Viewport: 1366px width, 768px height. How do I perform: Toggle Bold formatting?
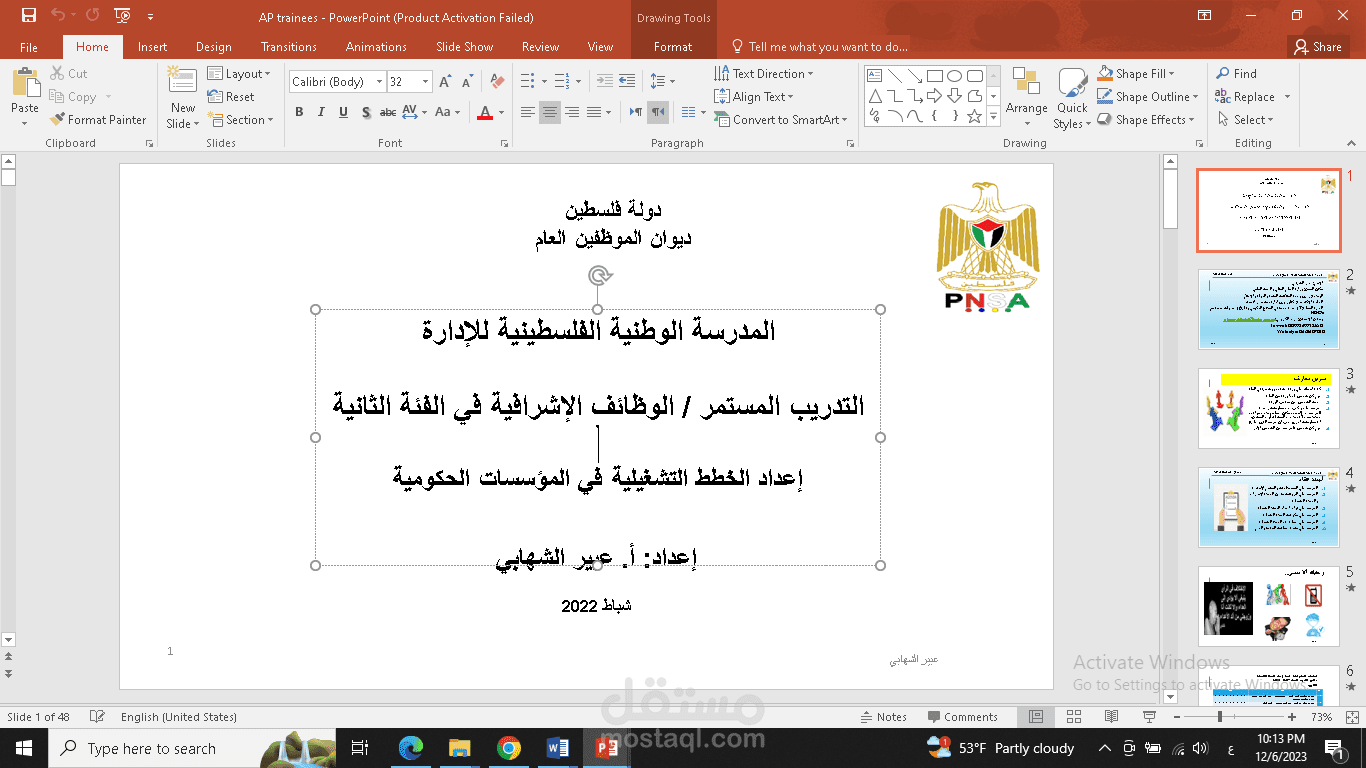pos(299,112)
